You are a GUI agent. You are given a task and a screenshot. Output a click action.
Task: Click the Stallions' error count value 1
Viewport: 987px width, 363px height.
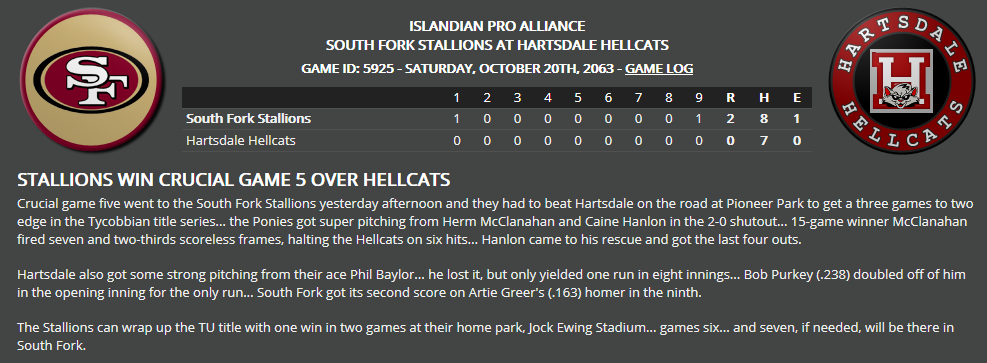(797, 118)
